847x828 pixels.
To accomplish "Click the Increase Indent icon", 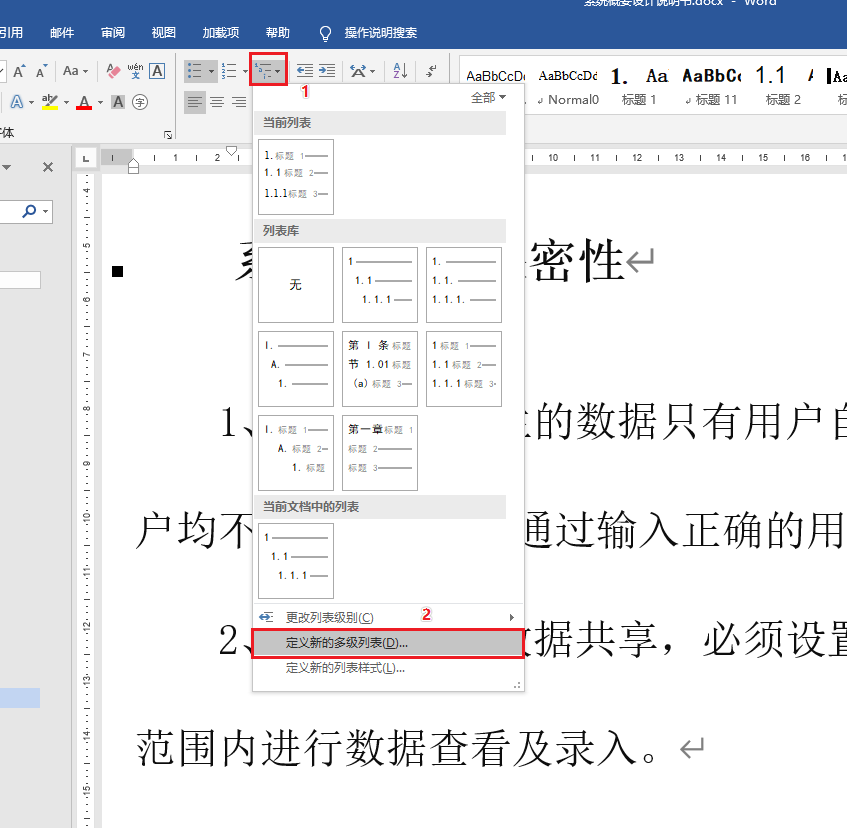I will tap(327, 71).
